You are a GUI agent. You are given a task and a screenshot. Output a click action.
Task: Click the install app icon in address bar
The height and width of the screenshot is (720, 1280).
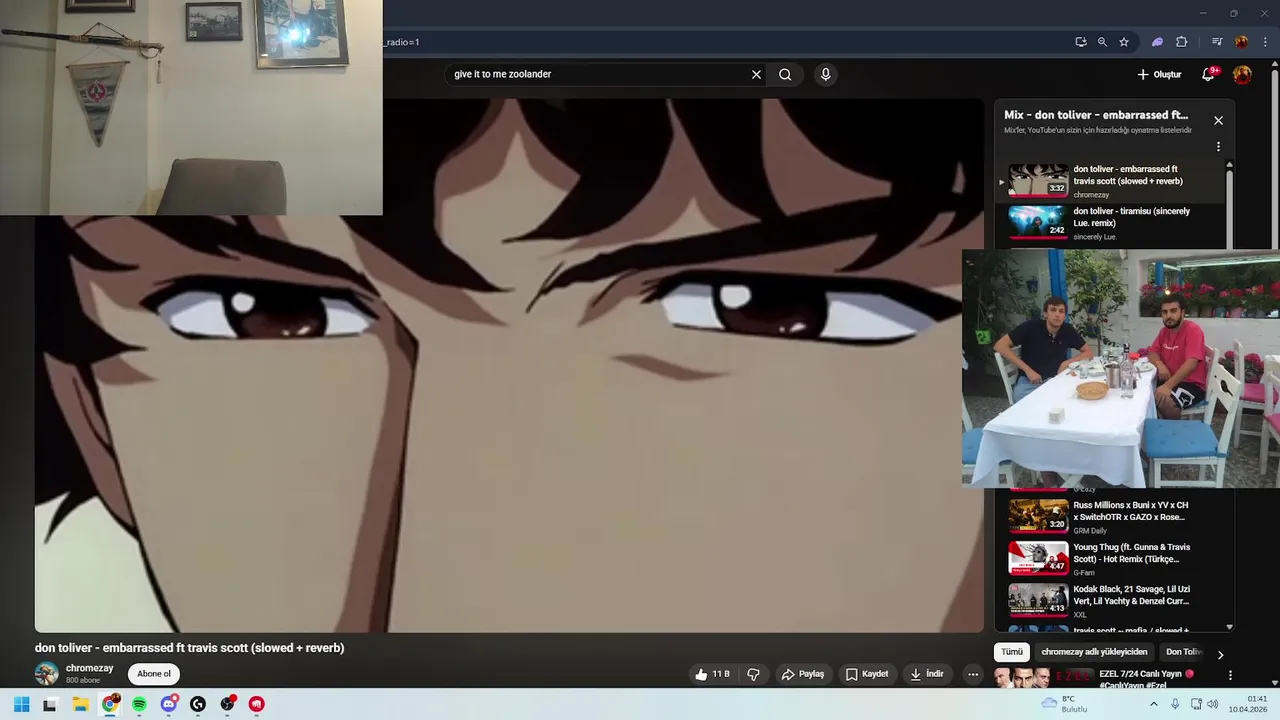tap(1081, 42)
